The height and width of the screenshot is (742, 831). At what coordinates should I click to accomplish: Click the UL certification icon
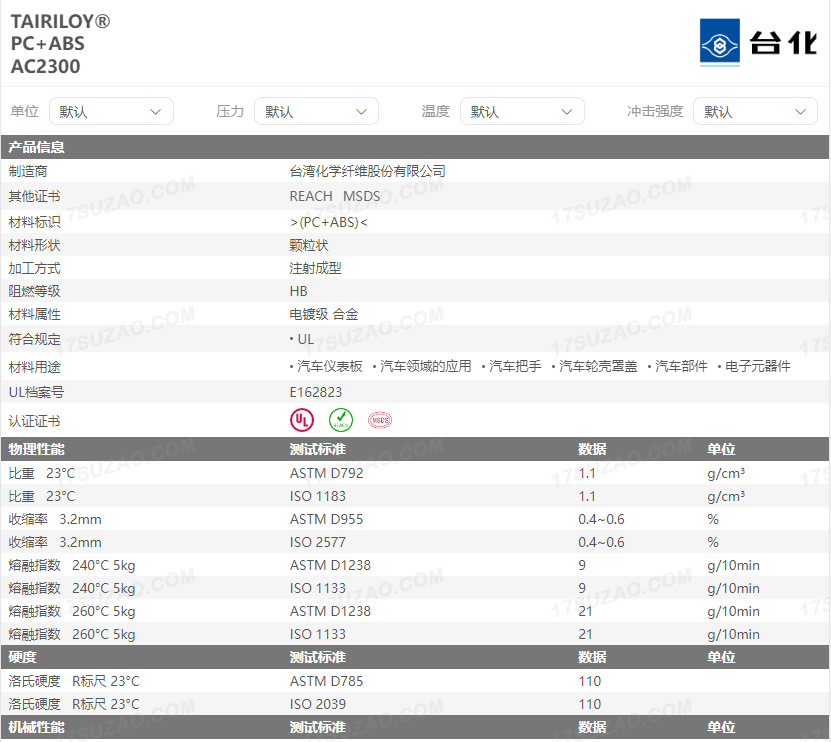tap(302, 420)
